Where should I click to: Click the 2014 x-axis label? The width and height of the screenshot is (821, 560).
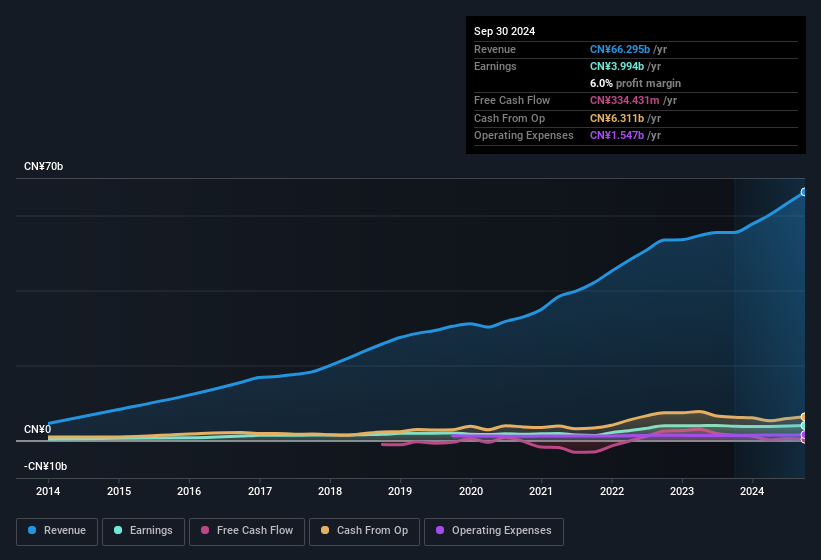coord(48,491)
